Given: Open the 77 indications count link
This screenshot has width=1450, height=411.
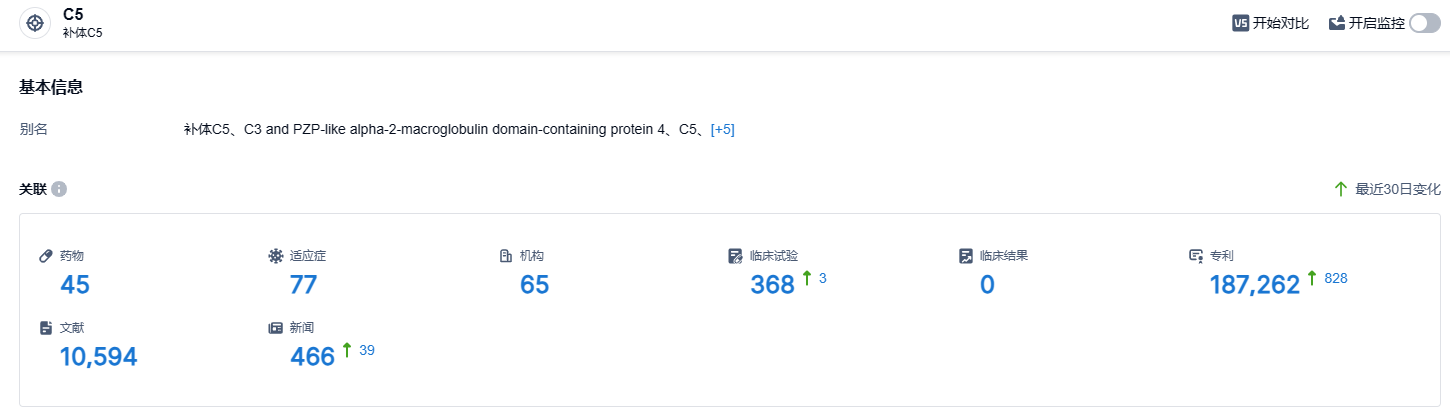Looking at the screenshot, I should (303, 285).
